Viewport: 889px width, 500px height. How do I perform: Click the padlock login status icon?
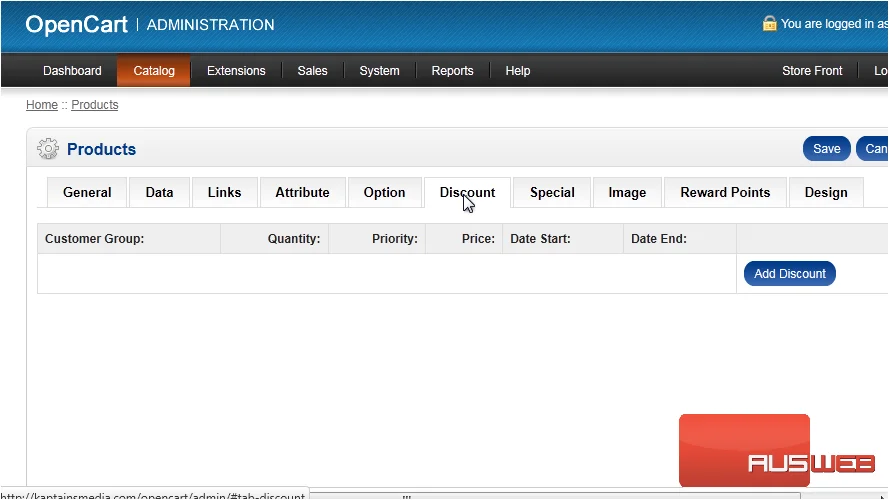(x=769, y=23)
